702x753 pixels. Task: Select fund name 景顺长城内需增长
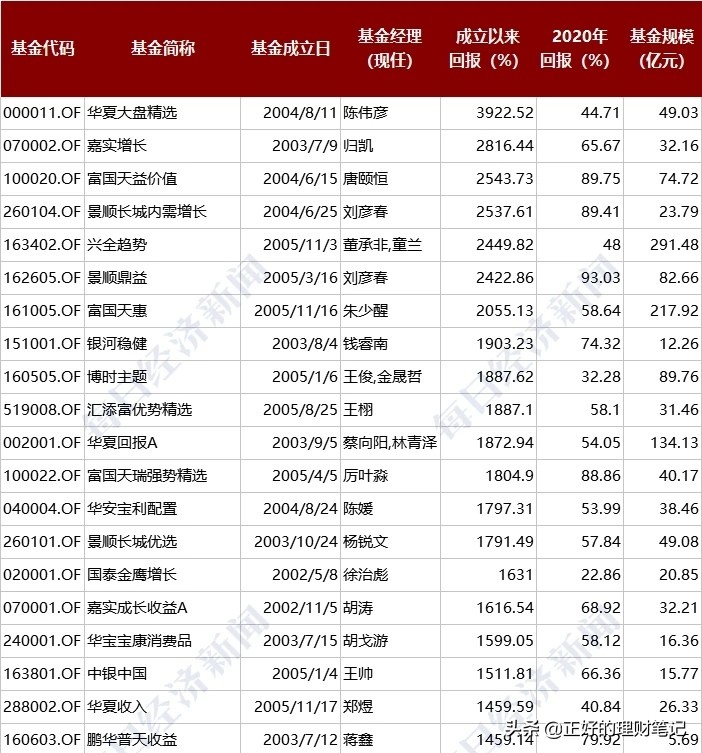click(x=147, y=212)
